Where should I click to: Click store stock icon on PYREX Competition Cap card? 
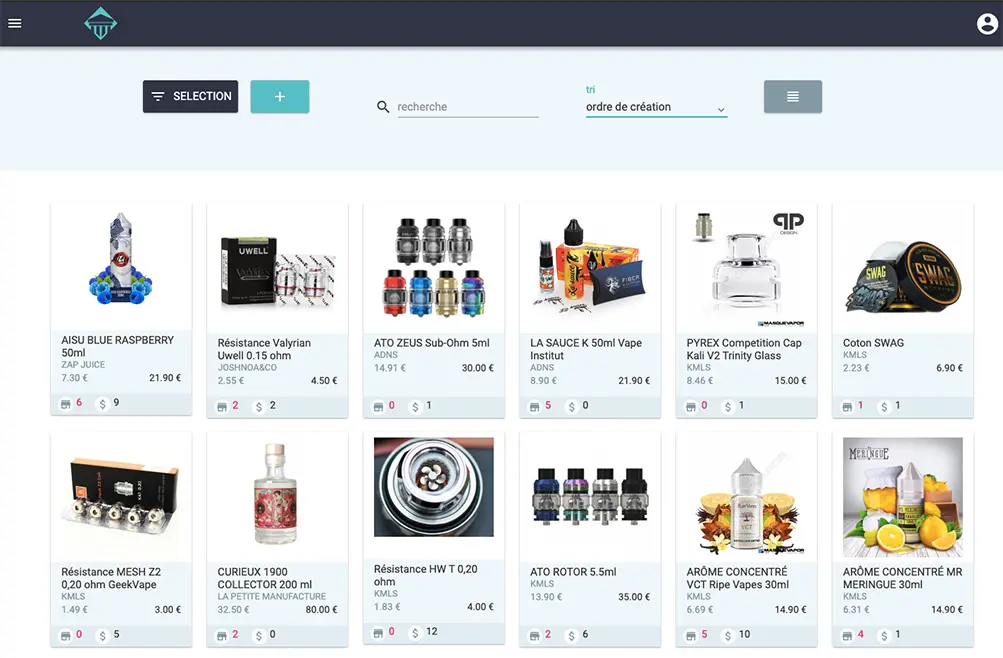(691, 407)
